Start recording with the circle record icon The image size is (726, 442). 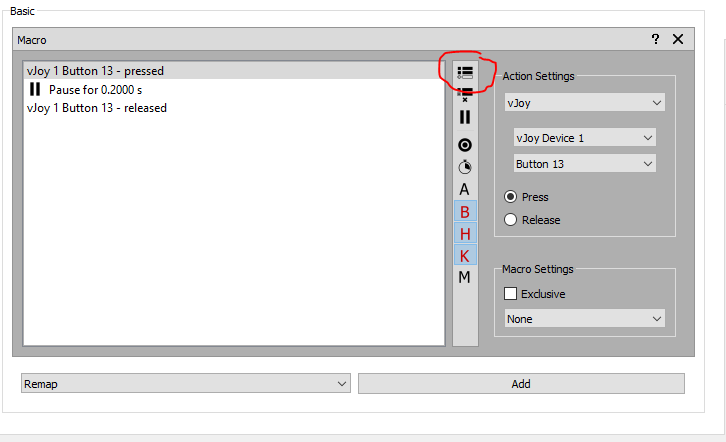coord(465,145)
